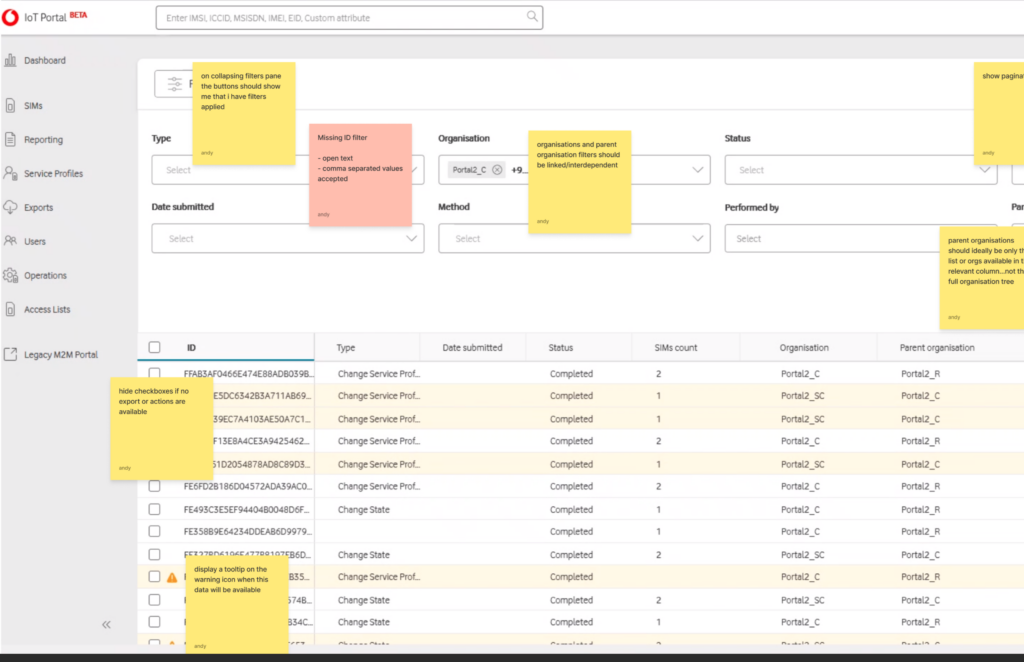This screenshot has width=1024, height=662.
Task: Tick the checkbox for row FE493C3E5EF94404
Action: tap(154, 509)
